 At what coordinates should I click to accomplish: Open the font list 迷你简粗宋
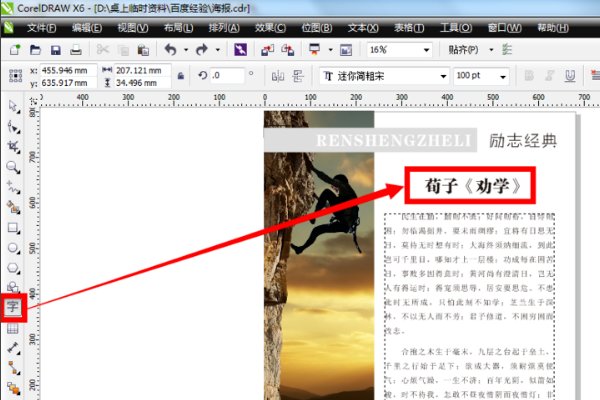(x=443, y=76)
